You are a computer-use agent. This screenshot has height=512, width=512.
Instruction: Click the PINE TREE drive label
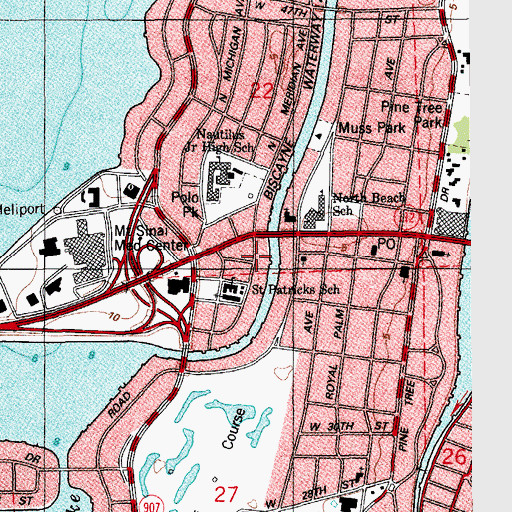click(407, 416)
